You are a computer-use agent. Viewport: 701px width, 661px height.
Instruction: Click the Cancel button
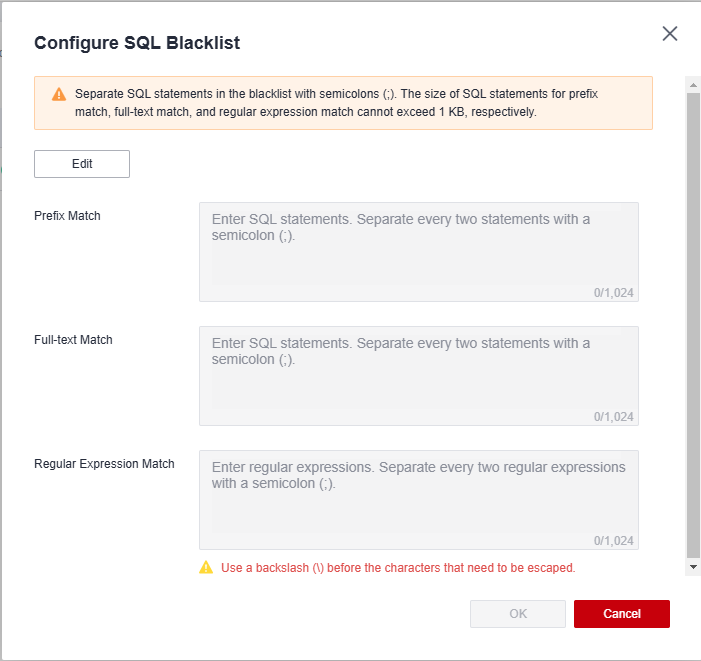point(621,614)
